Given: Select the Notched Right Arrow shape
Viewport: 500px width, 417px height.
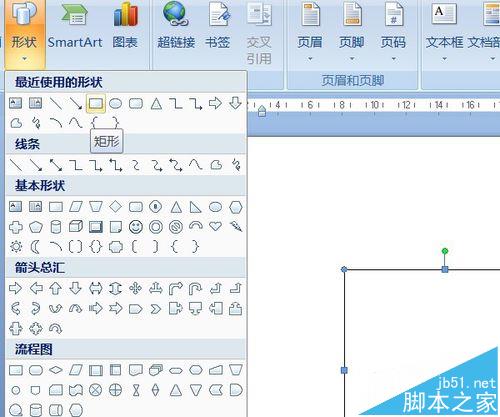Looking at the screenshot, I should point(116,308).
